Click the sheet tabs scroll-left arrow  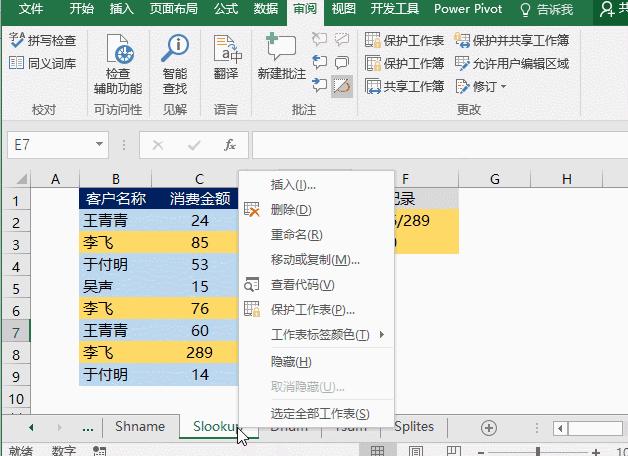click(x=31, y=428)
